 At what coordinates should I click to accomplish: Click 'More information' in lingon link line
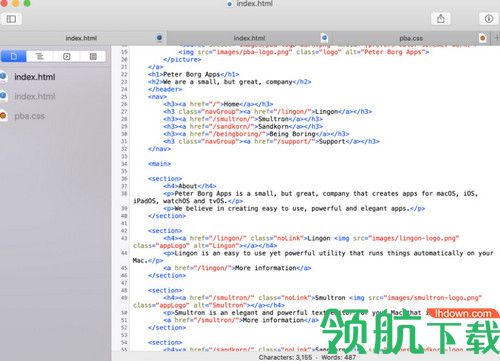tap(266, 268)
